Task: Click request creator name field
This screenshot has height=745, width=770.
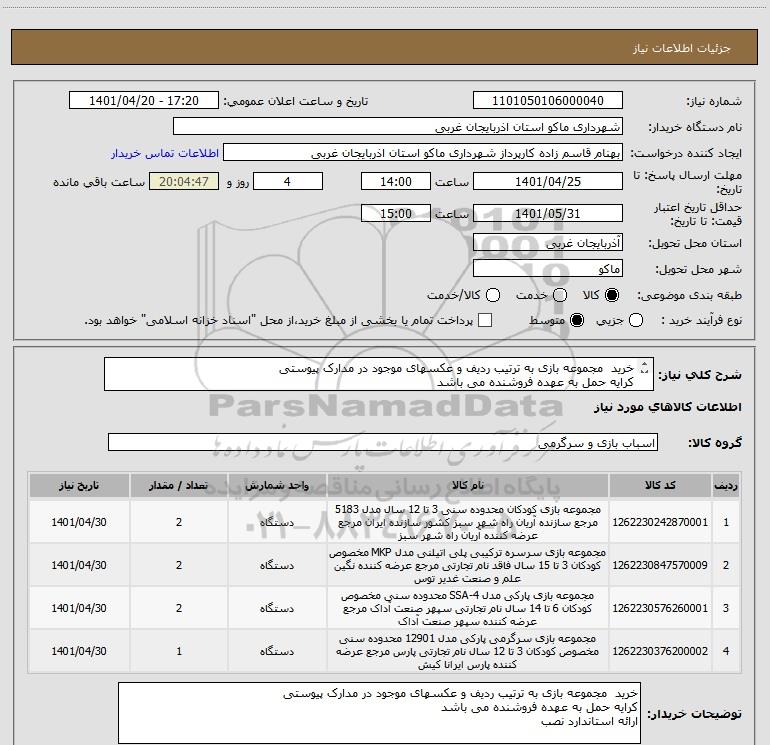Action: coord(423,153)
